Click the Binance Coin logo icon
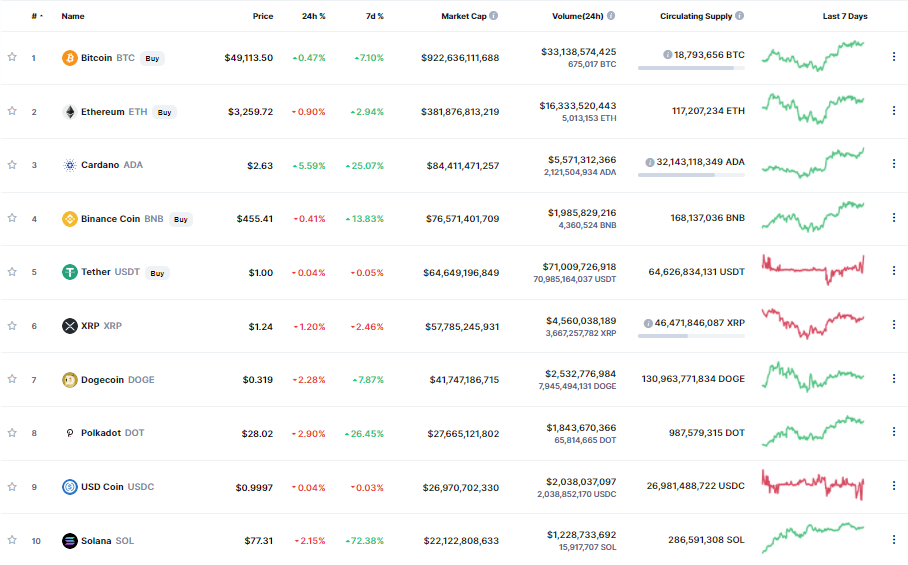The width and height of the screenshot is (908, 565). [69, 219]
